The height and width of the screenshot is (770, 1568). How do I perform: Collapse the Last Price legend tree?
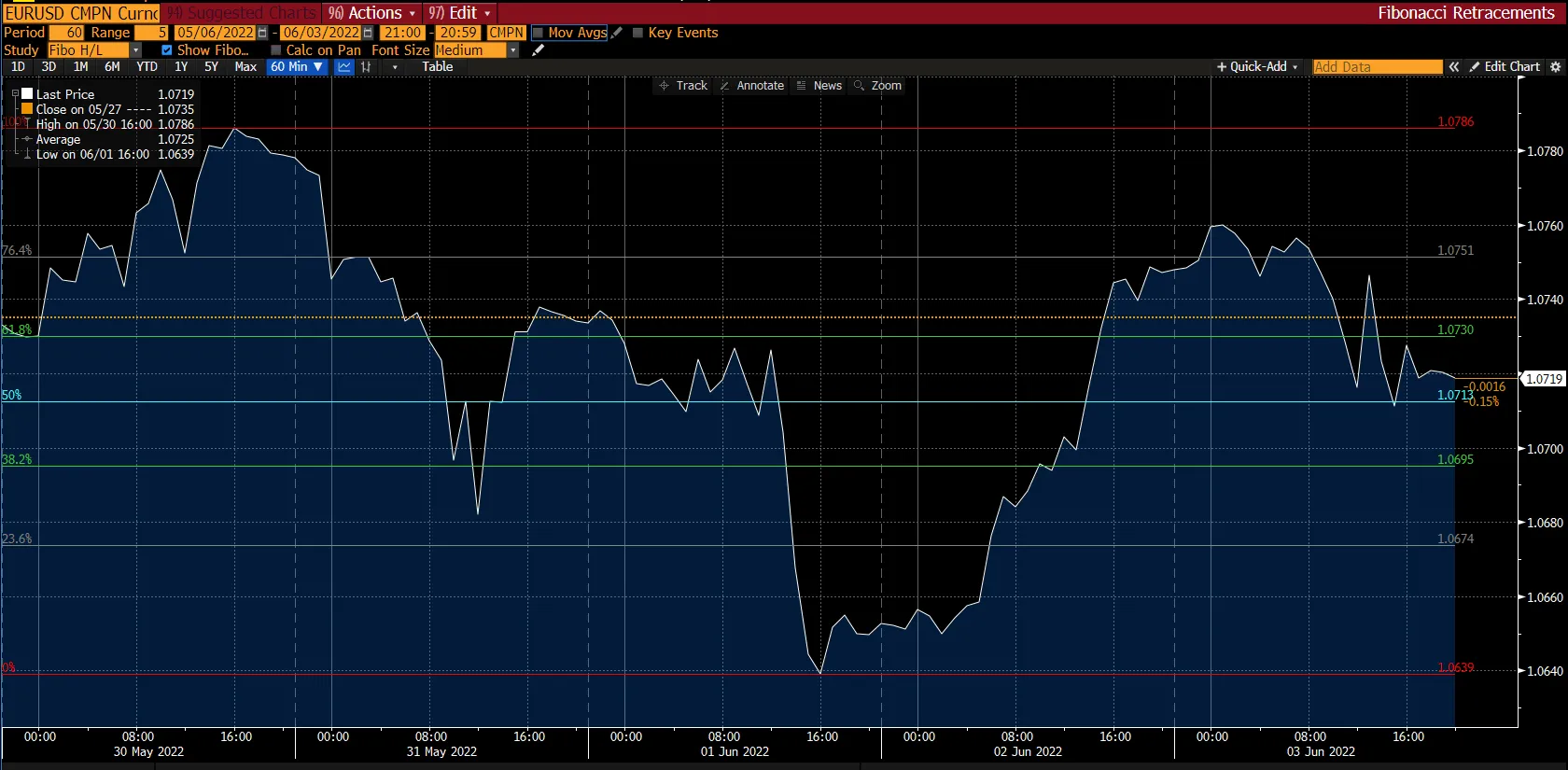coord(15,94)
